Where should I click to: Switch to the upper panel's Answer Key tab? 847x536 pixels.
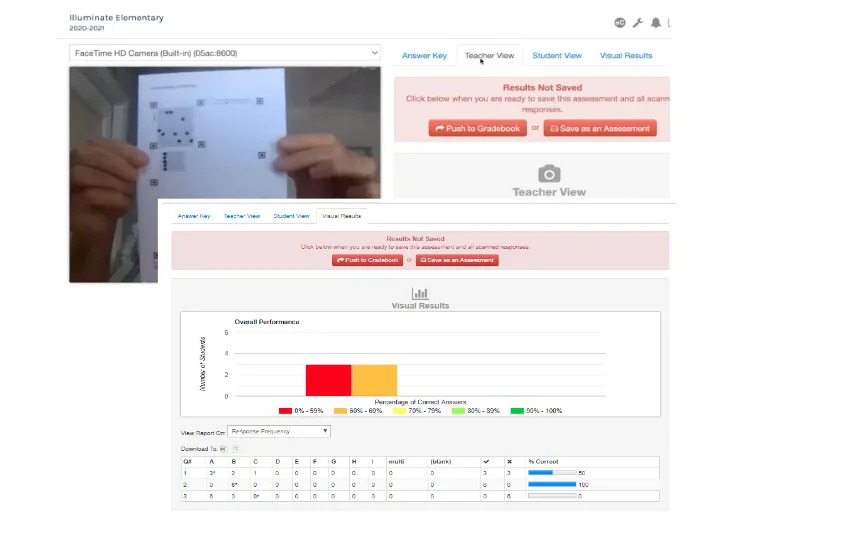click(424, 56)
